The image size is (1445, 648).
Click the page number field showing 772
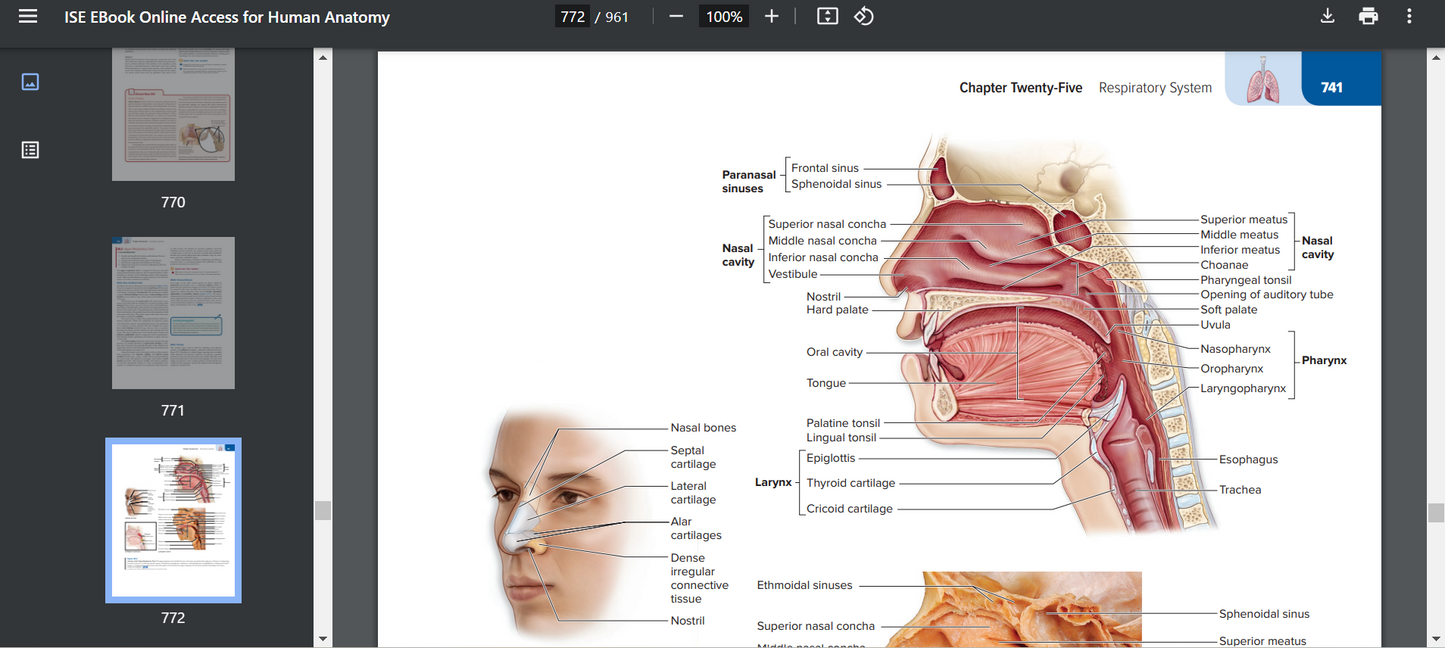[572, 16]
